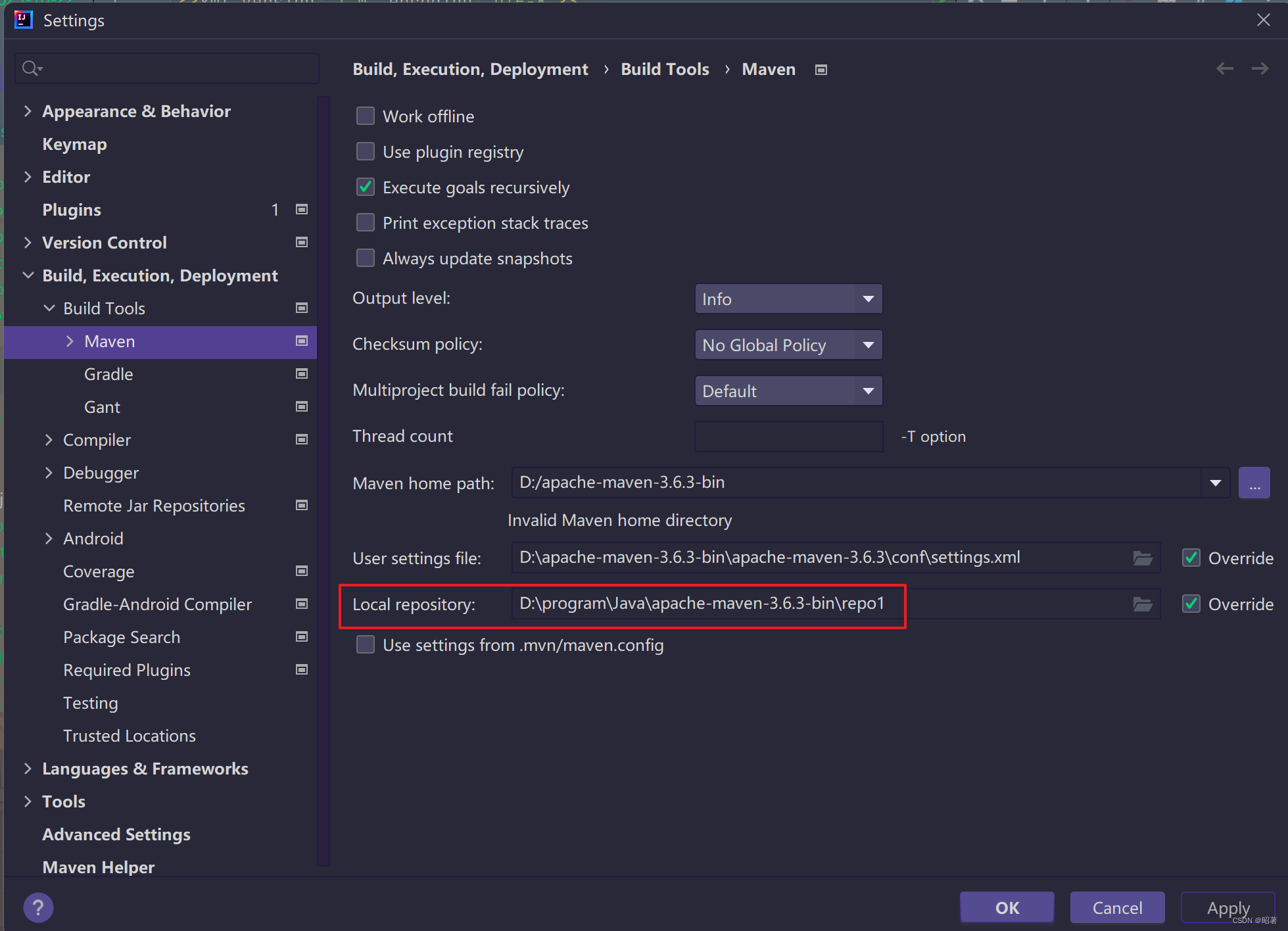Select the Gradle settings page
The image size is (1288, 931).
108,374
